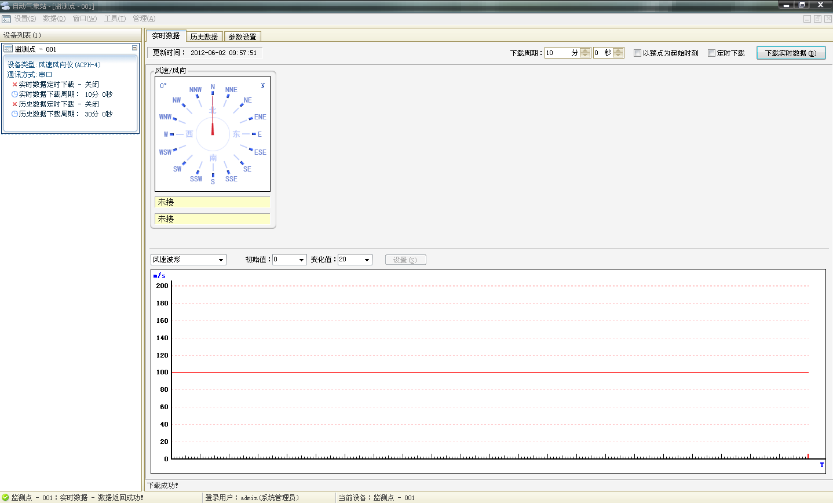Screen dimensions: 833x503
Task: Click the clock icon for history download period
Action: click(x=15, y=114)
